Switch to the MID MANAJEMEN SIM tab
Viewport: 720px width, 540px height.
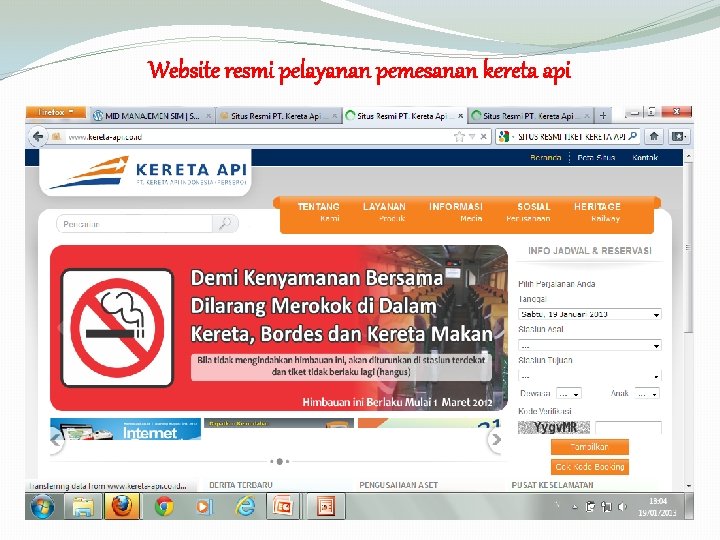point(152,116)
